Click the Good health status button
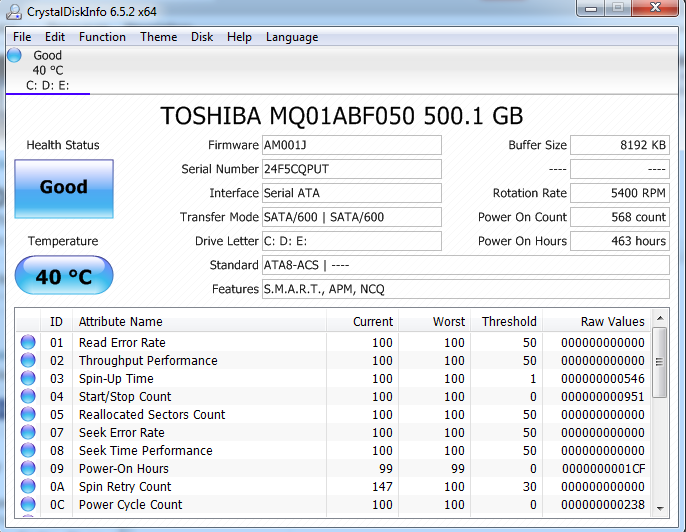 (x=64, y=187)
